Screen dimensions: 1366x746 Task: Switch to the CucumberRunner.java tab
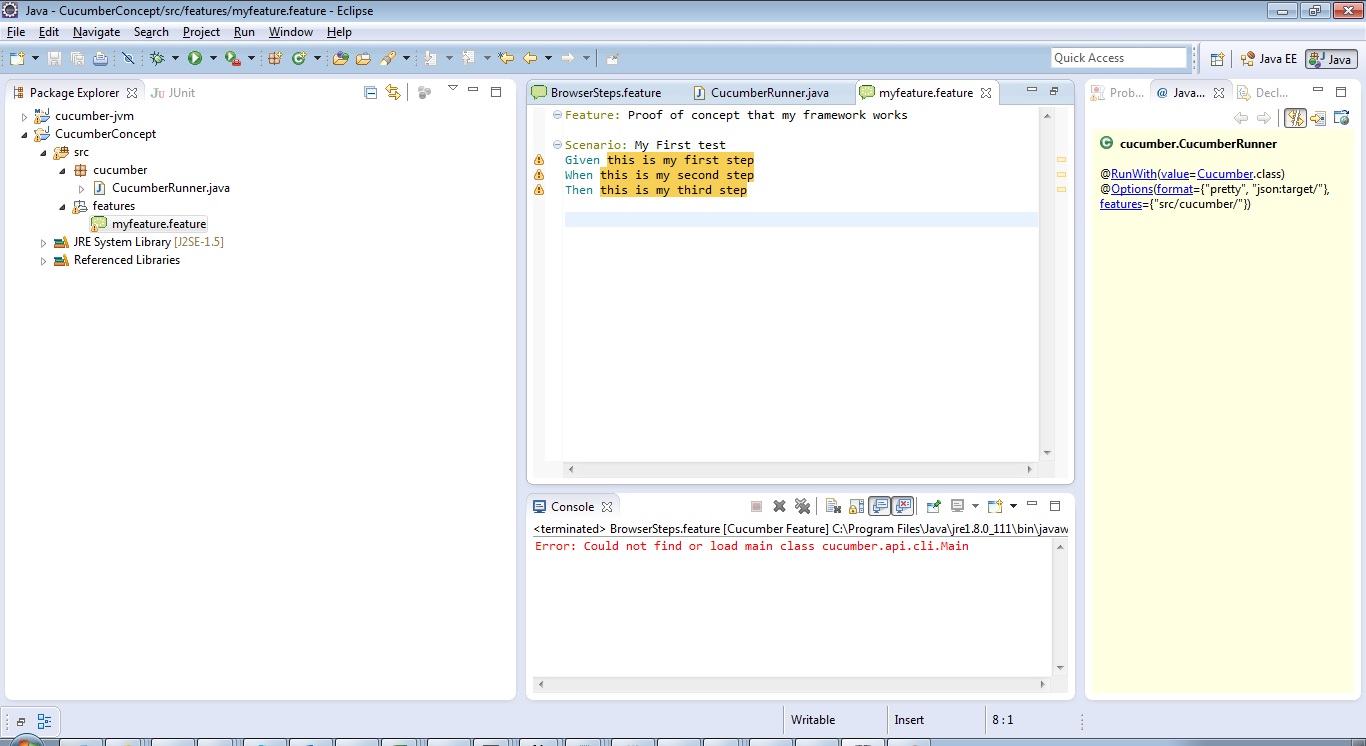[x=768, y=91]
